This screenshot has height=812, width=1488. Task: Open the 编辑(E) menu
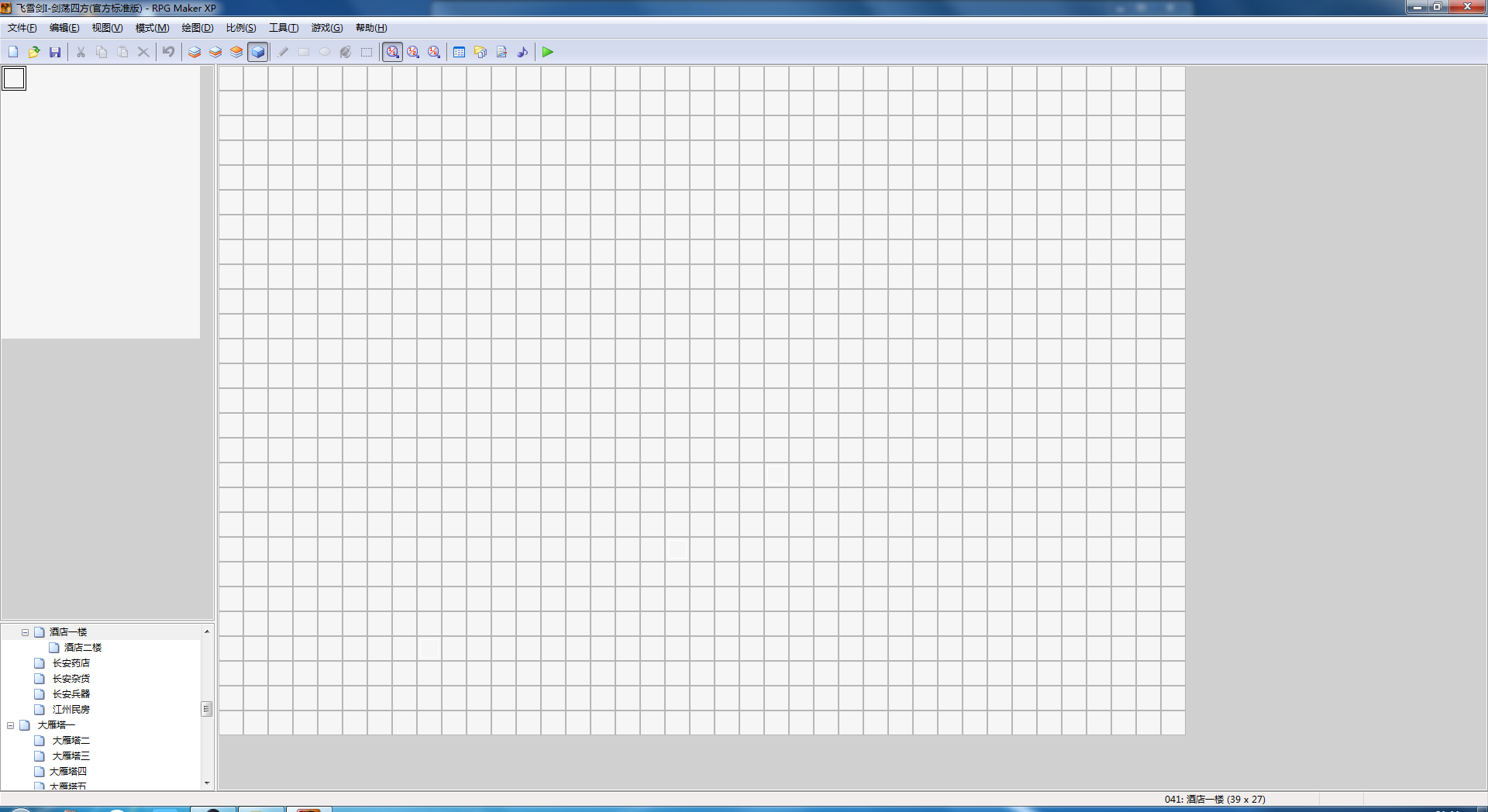coord(64,28)
